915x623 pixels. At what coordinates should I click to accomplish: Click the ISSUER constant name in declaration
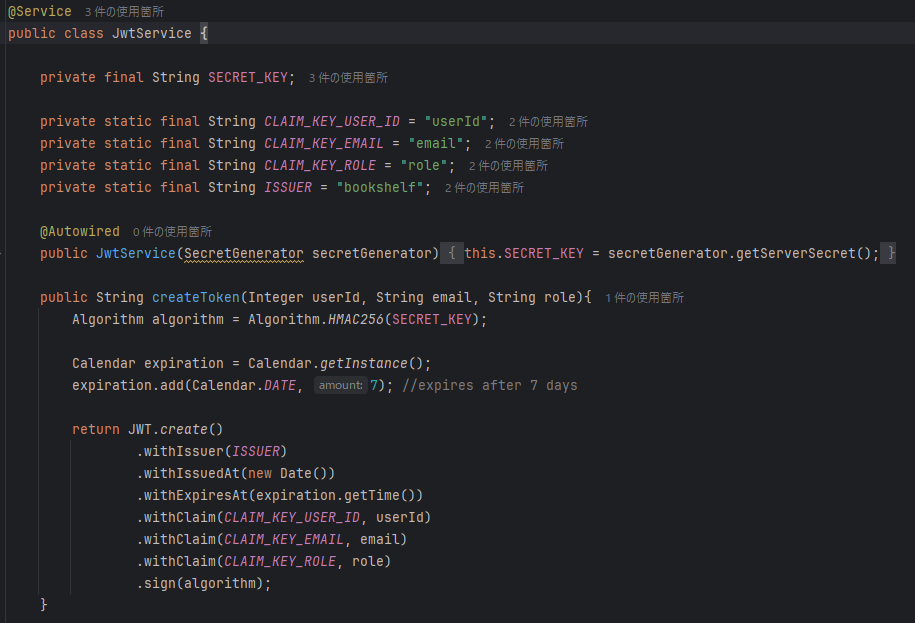coord(288,187)
